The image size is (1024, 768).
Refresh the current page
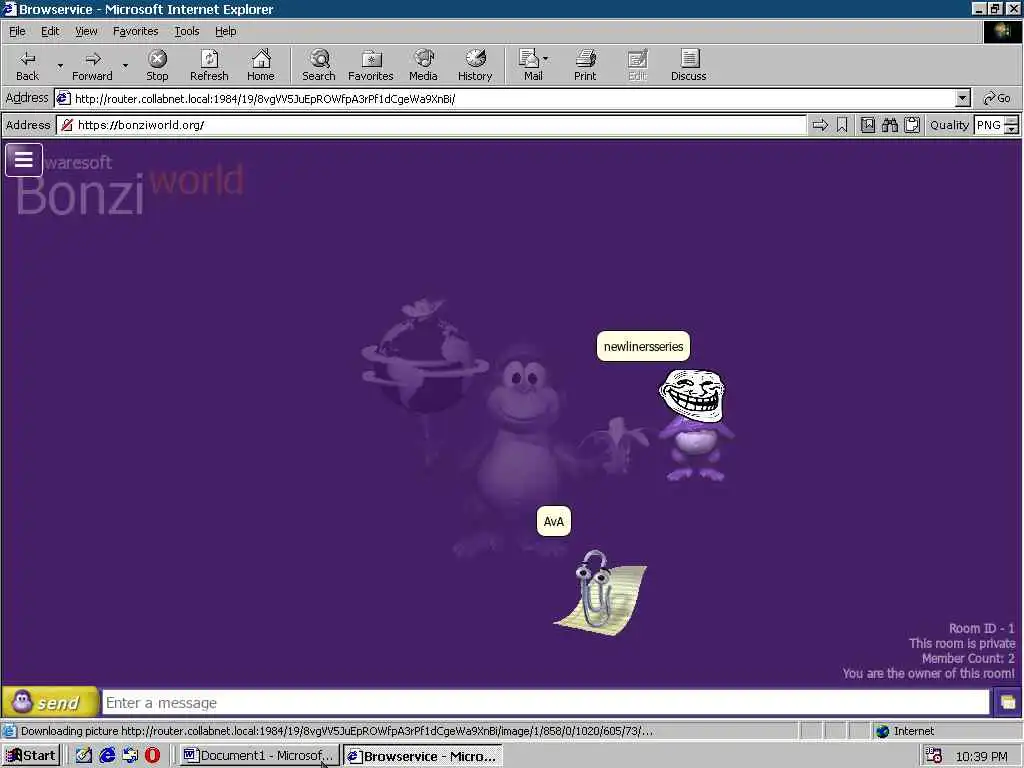coord(209,65)
